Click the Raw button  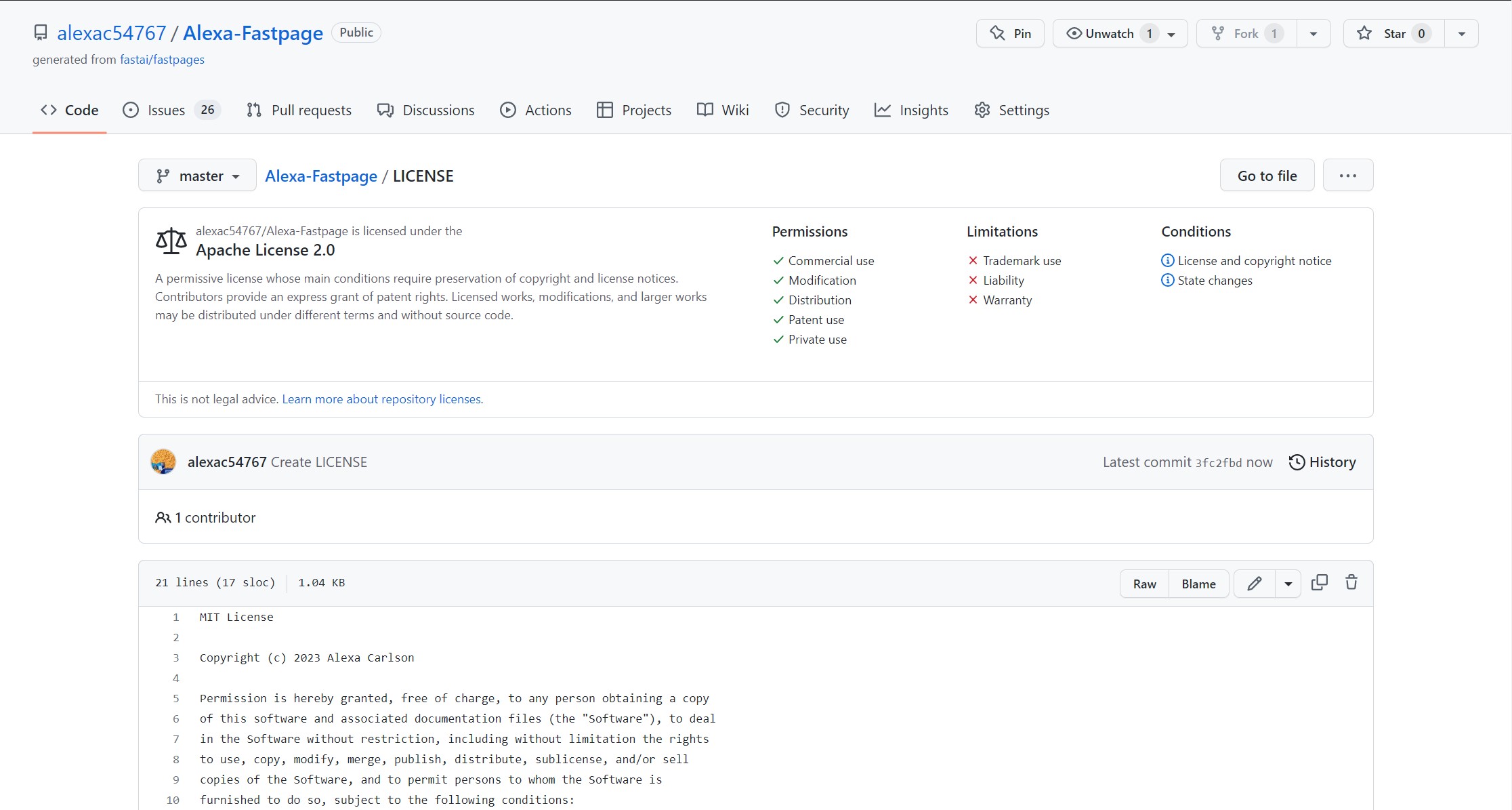(x=1144, y=584)
